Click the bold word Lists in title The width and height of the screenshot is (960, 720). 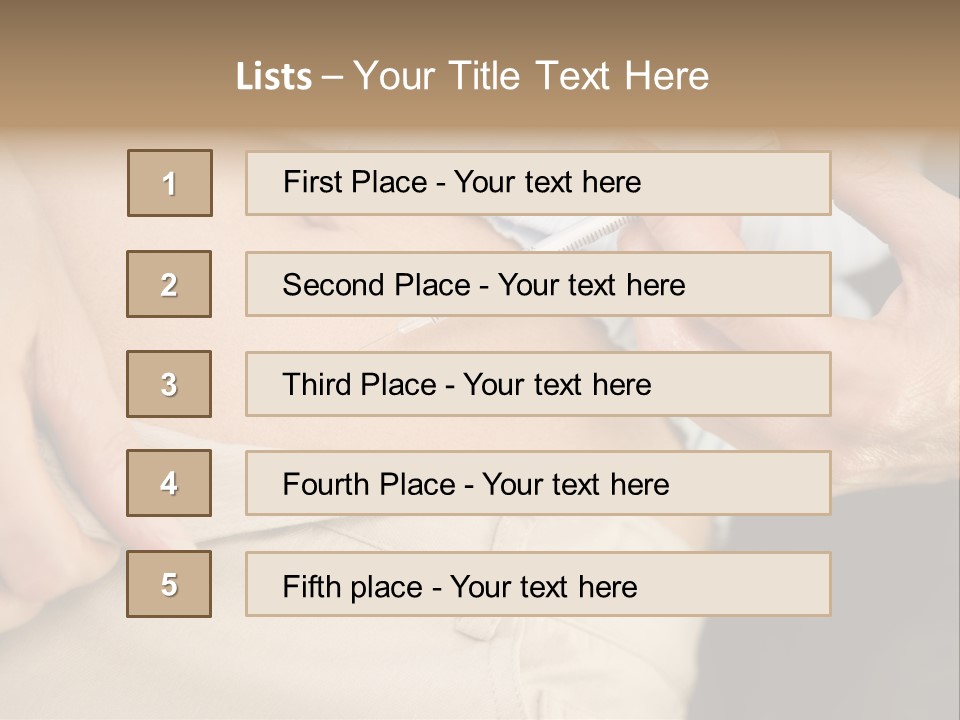click(x=274, y=77)
